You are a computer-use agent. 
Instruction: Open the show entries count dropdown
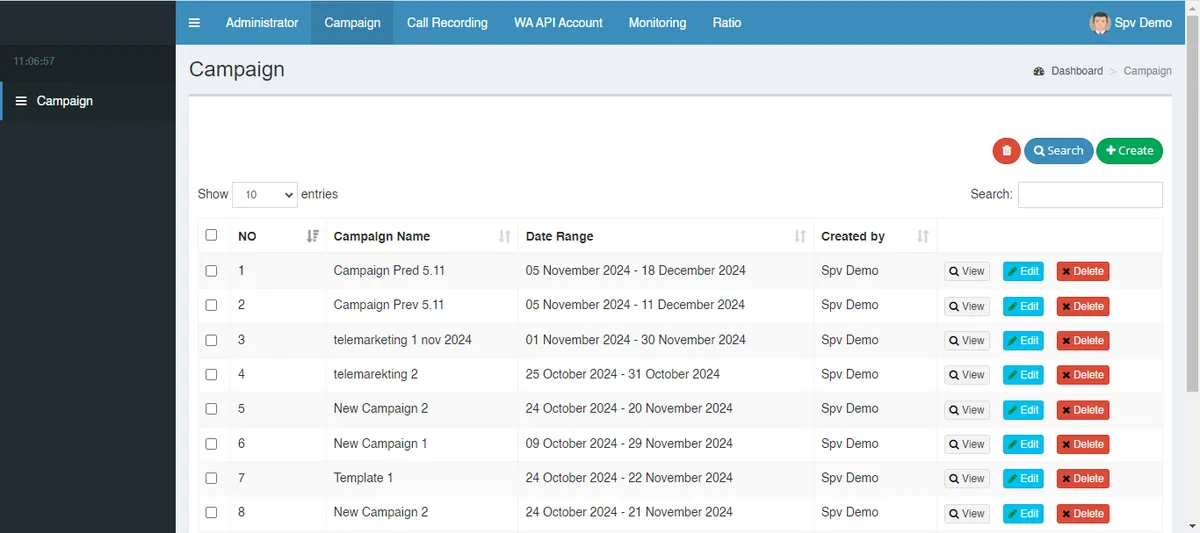(x=265, y=195)
